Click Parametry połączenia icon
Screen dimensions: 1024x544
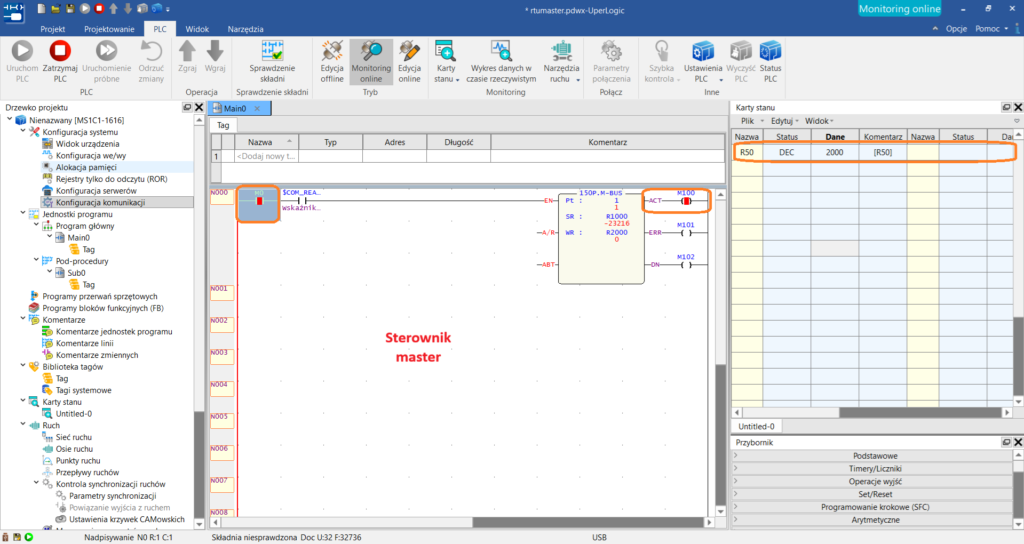[x=611, y=51]
